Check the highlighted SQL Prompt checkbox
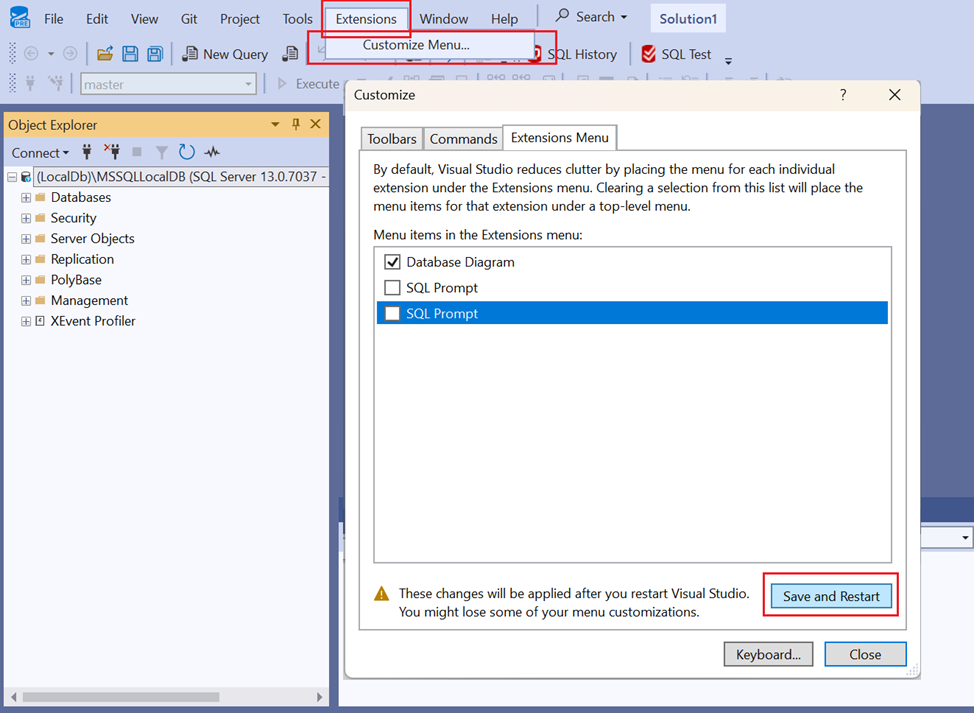 tap(392, 314)
